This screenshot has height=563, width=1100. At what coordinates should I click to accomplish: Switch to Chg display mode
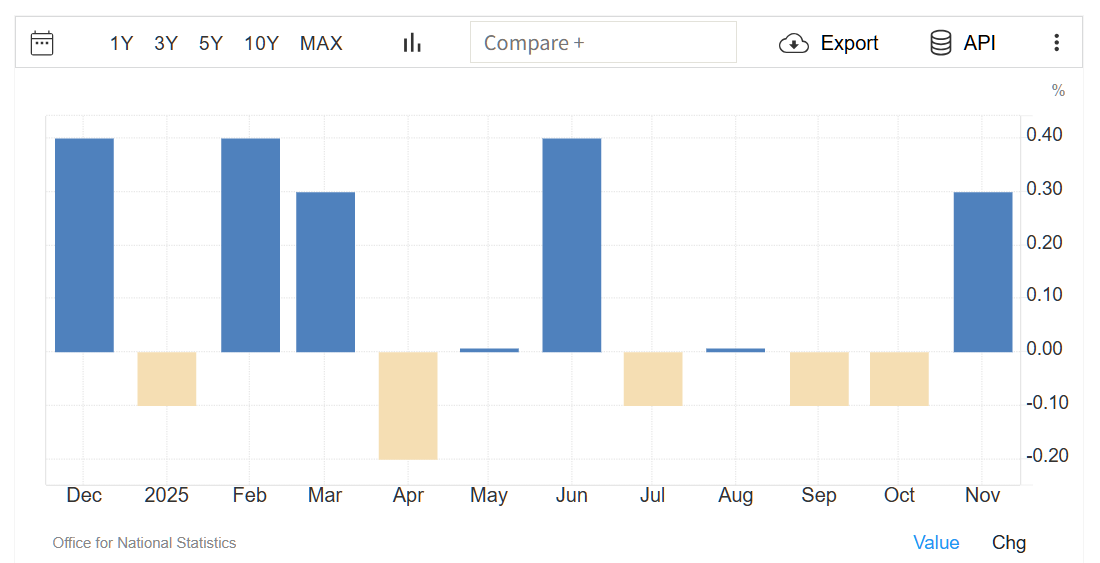click(1008, 542)
